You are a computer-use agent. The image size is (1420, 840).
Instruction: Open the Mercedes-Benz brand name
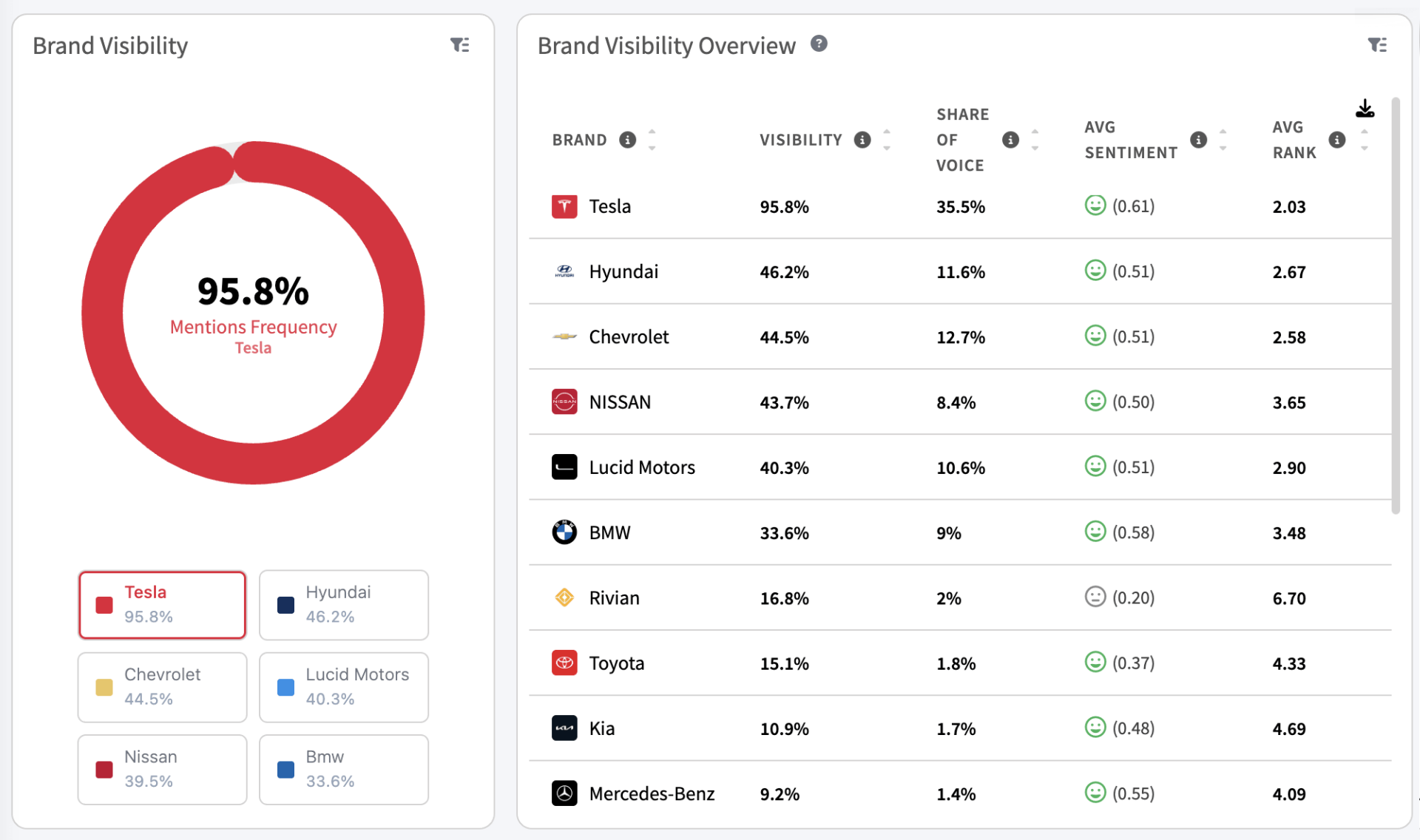point(652,793)
